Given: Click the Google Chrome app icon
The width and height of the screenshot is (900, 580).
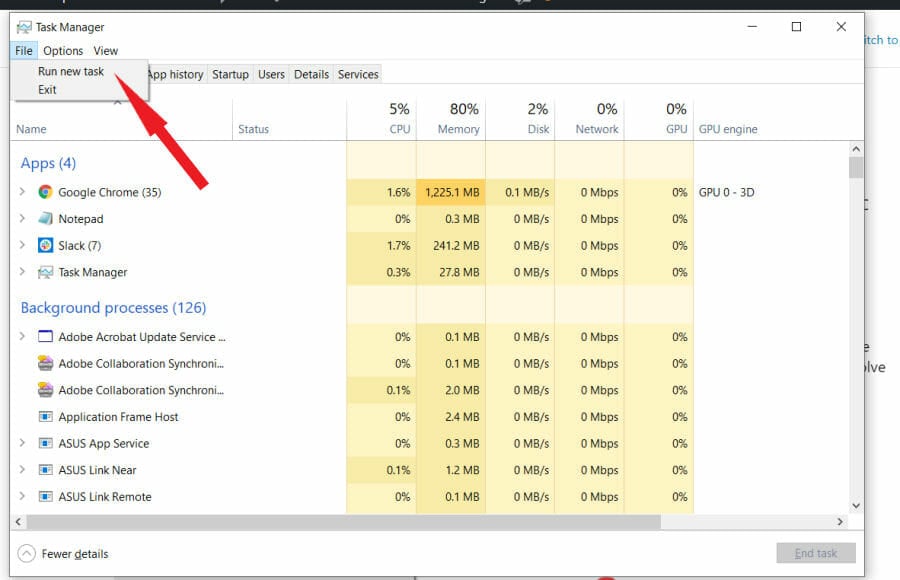Looking at the screenshot, I should click(45, 192).
